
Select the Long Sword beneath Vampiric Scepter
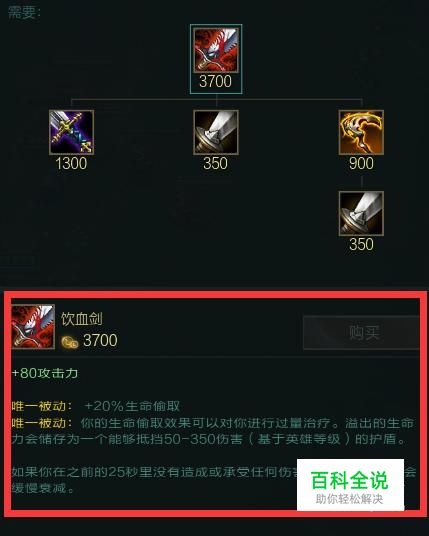tap(361, 214)
